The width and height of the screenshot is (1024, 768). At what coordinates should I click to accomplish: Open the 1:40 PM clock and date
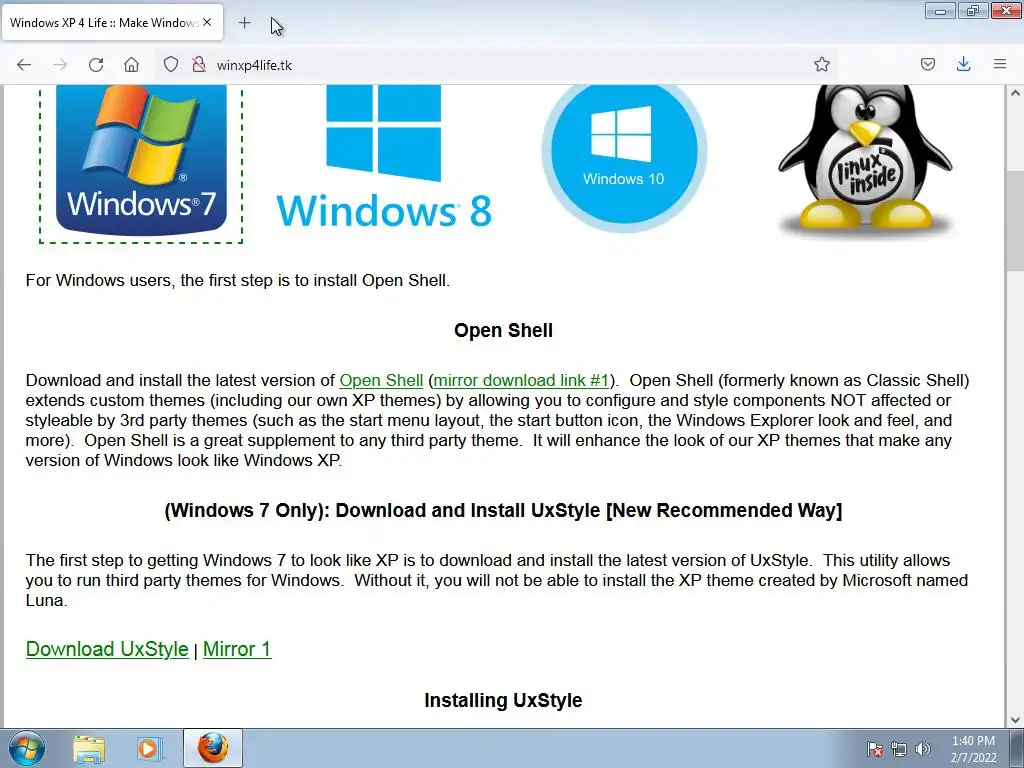(973, 749)
